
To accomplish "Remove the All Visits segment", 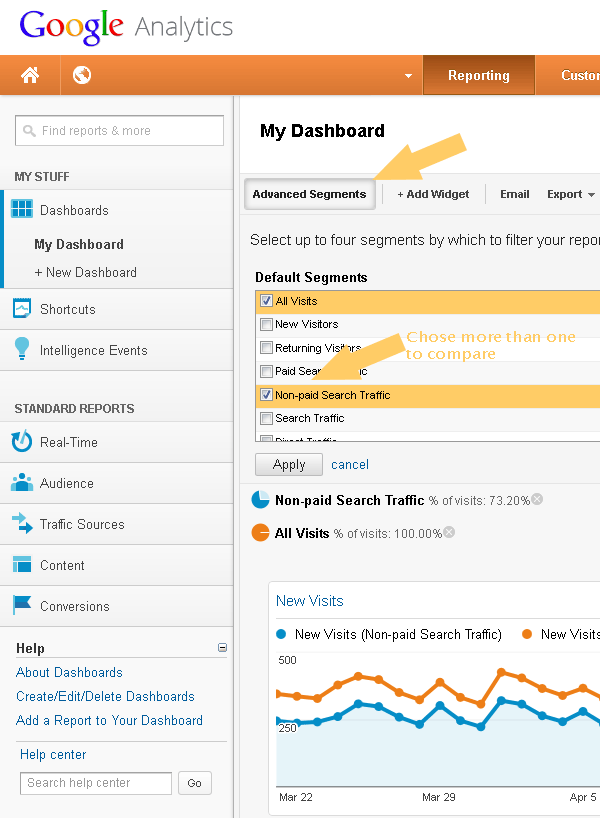I will point(449,532).
